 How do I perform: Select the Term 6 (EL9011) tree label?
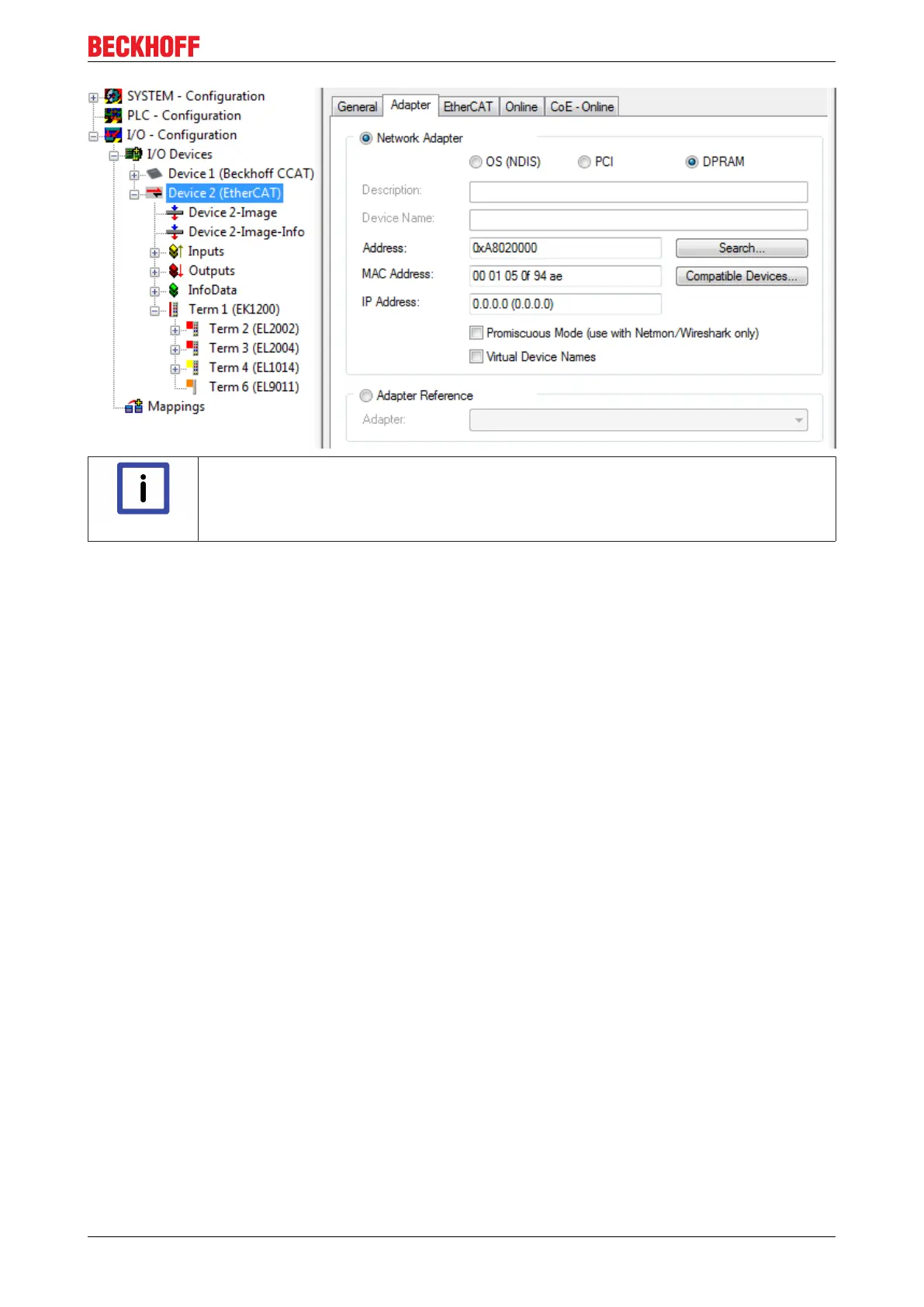pyautogui.click(x=254, y=387)
